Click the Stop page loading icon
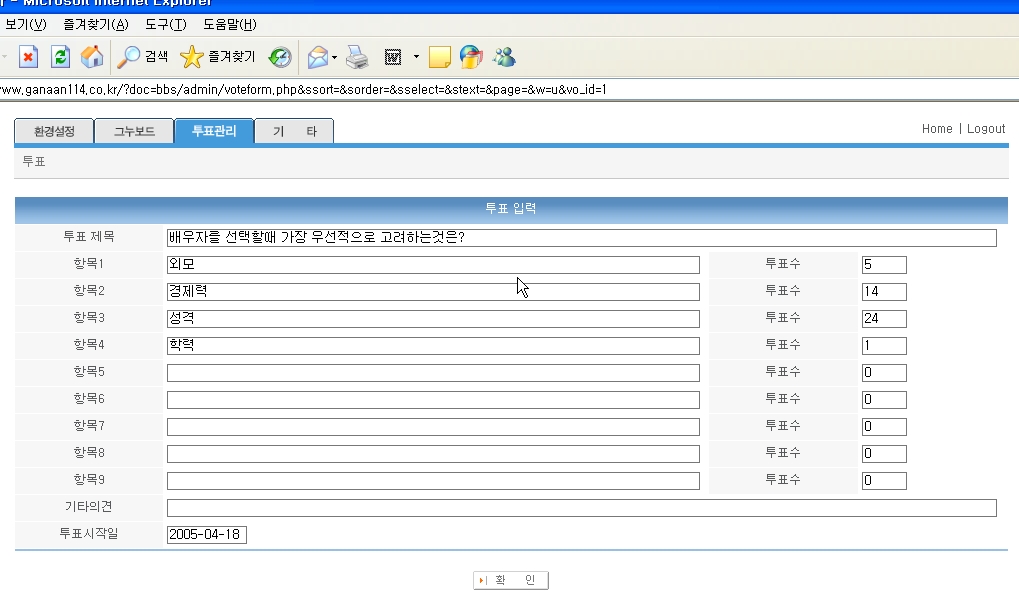The width and height of the screenshot is (1019, 613). coord(28,57)
